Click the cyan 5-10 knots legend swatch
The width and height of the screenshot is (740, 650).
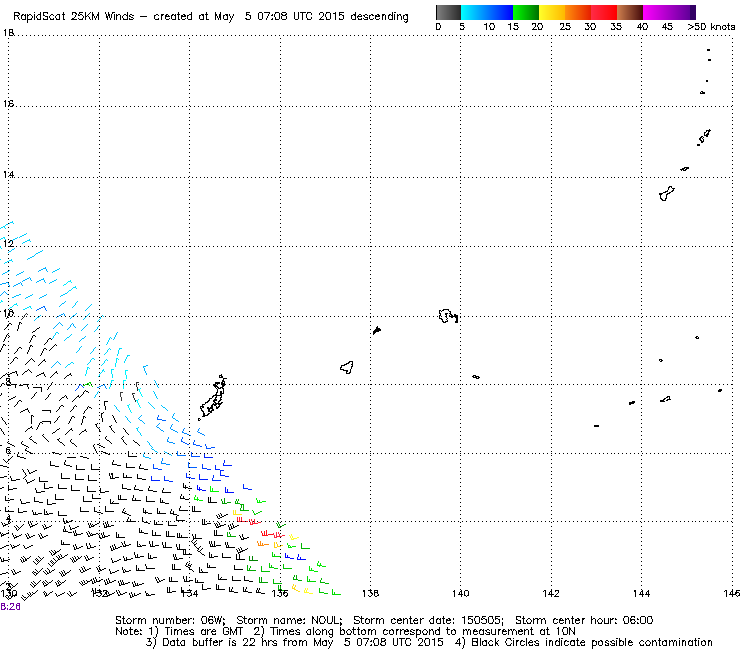pos(474,12)
